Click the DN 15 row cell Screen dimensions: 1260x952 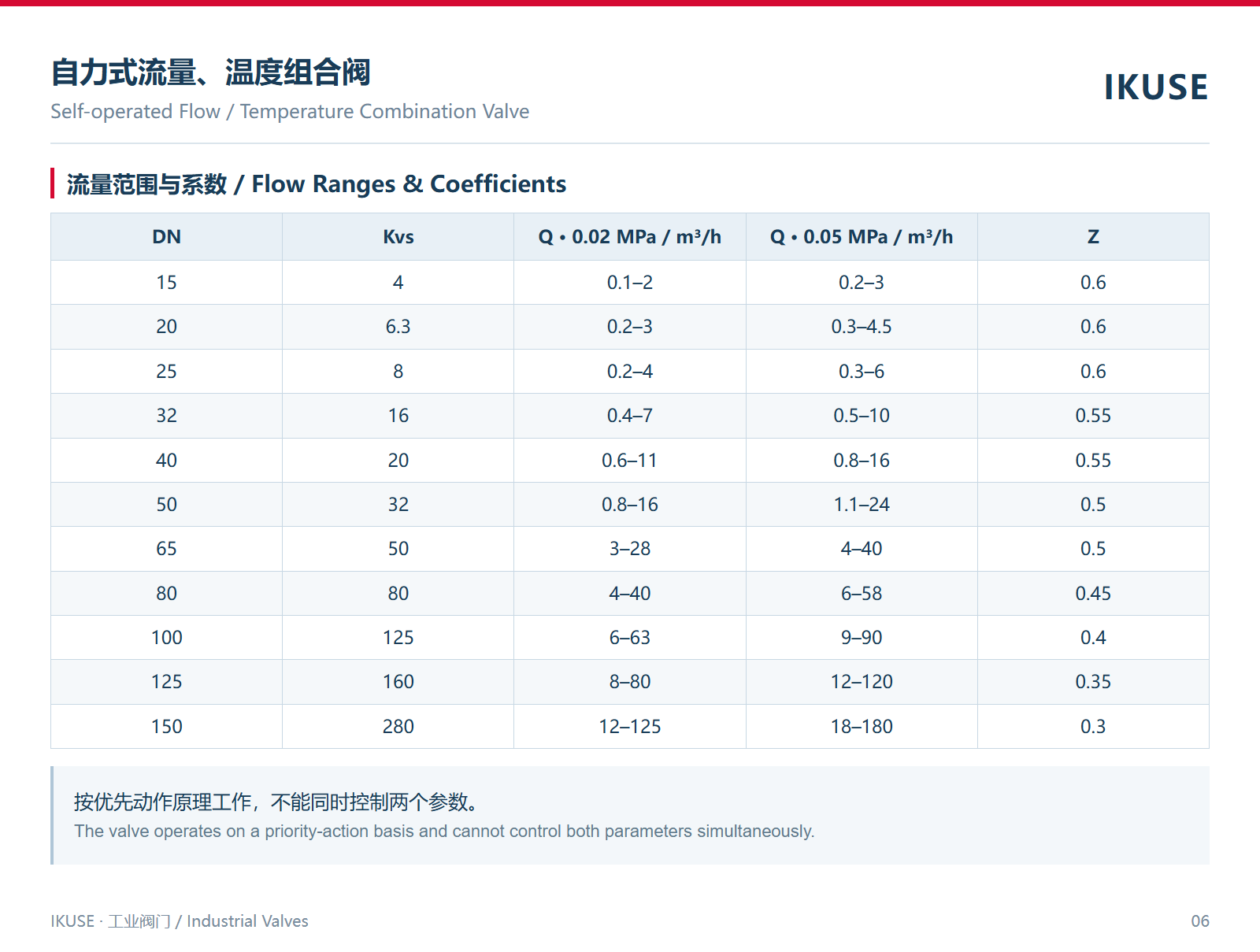click(166, 283)
